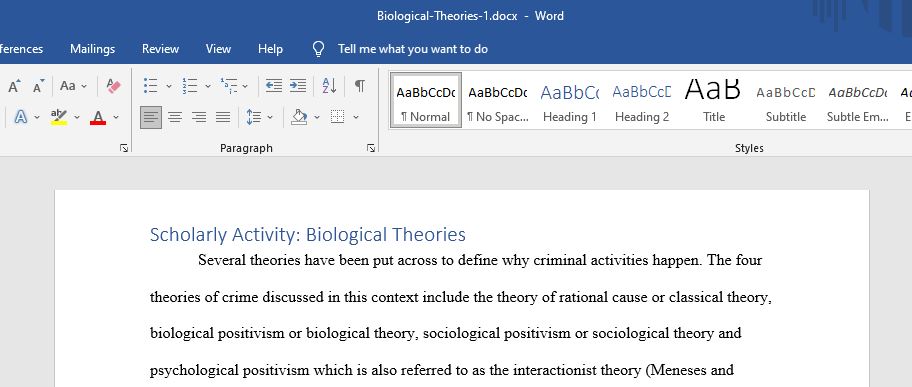Start a bulleted list
912x387 pixels.
151,86
